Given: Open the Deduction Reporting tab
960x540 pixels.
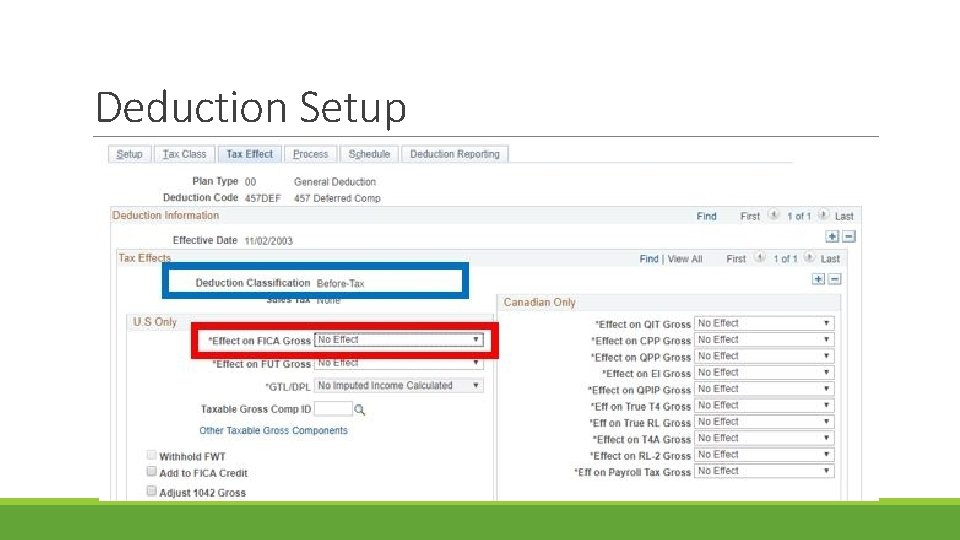Looking at the screenshot, I should point(455,154).
